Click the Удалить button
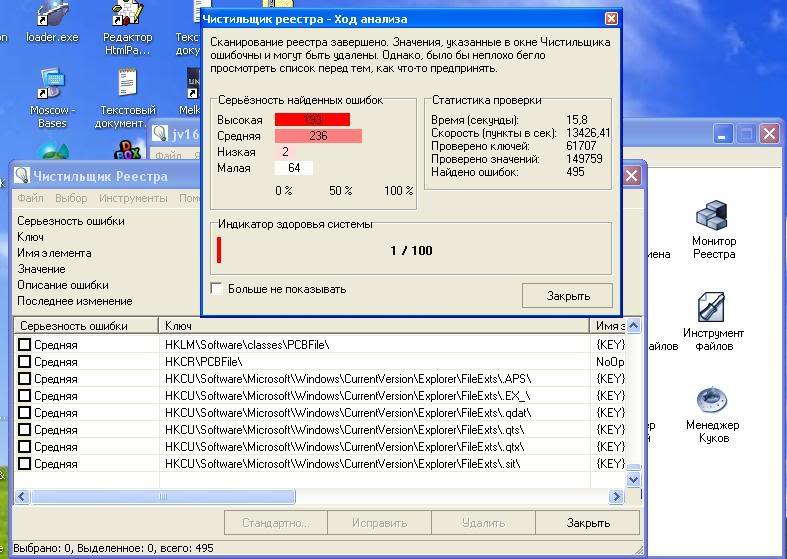Viewport: 787px width, 559px height. [x=483, y=523]
